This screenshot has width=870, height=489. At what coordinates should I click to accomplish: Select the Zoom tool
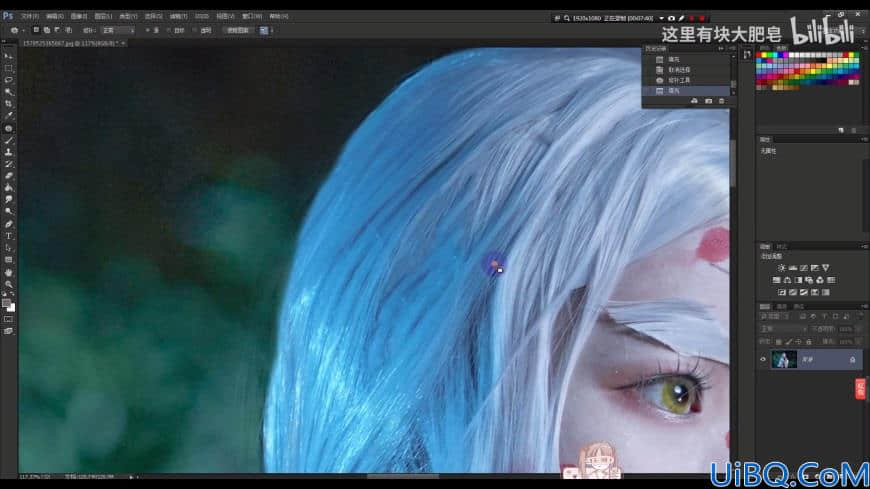(8, 284)
